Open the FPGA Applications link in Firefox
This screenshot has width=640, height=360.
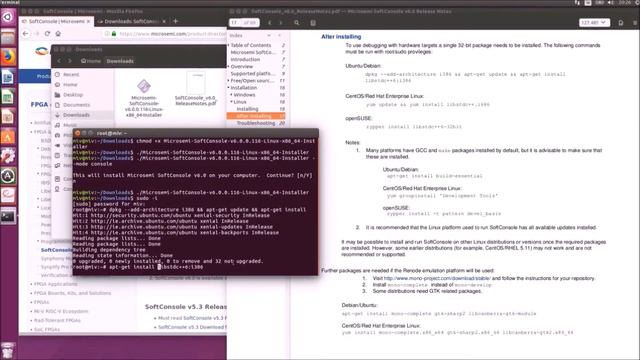click(x=56, y=284)
